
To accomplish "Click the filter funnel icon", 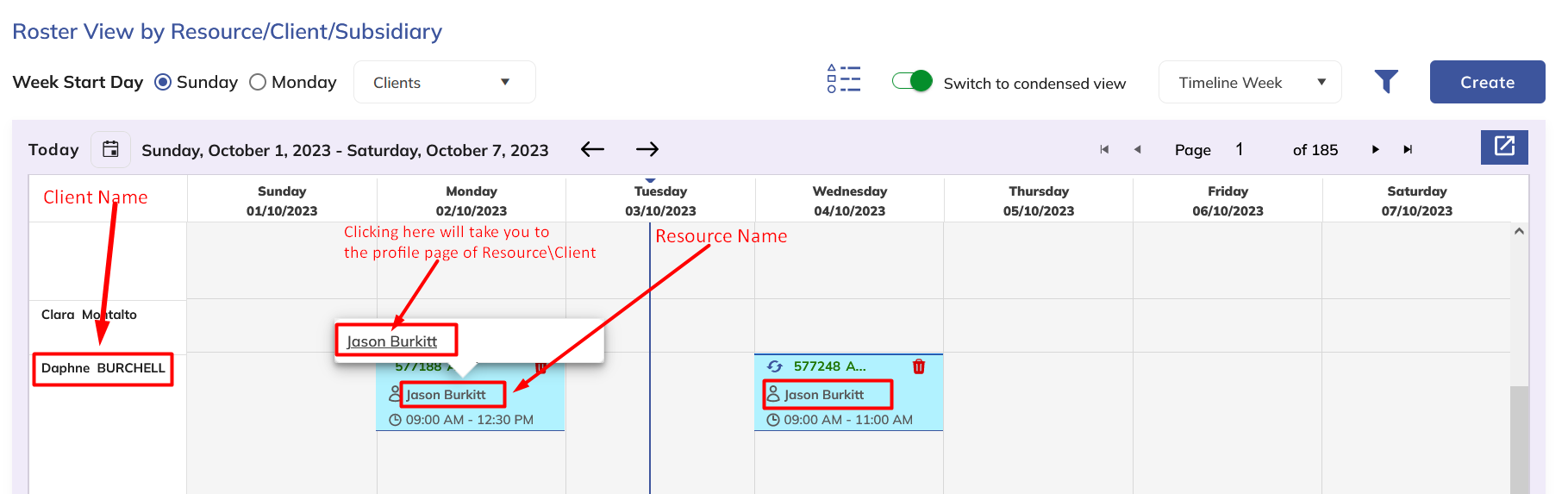I will (x=1385, y=82).
